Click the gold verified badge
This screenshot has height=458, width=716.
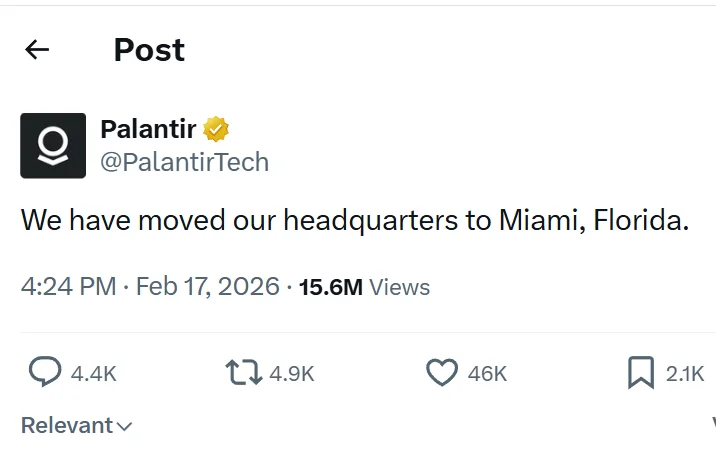click(x=217, y=129)
